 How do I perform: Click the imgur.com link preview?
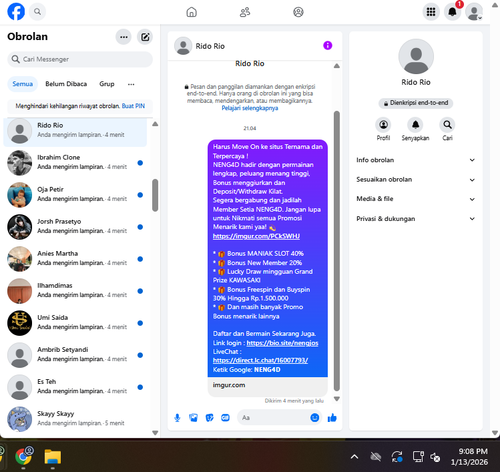[268, 386]
